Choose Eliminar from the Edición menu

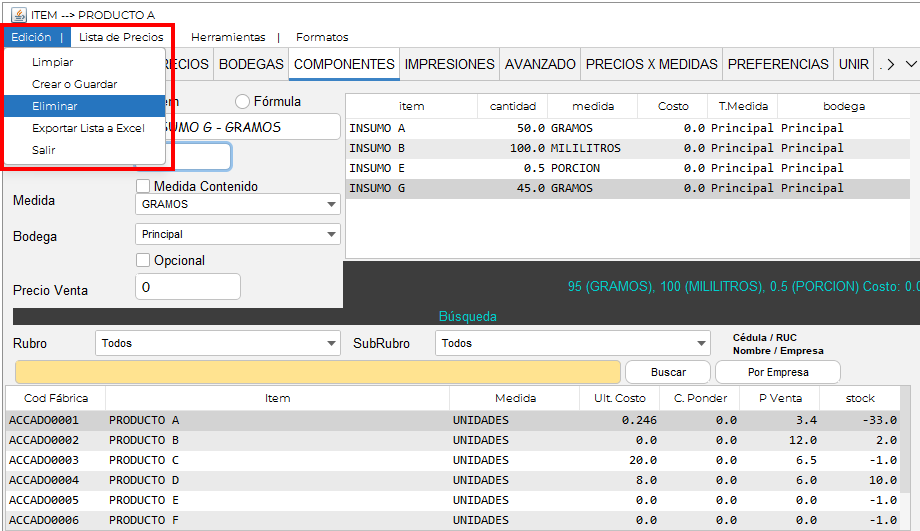(x=55, y=106)
